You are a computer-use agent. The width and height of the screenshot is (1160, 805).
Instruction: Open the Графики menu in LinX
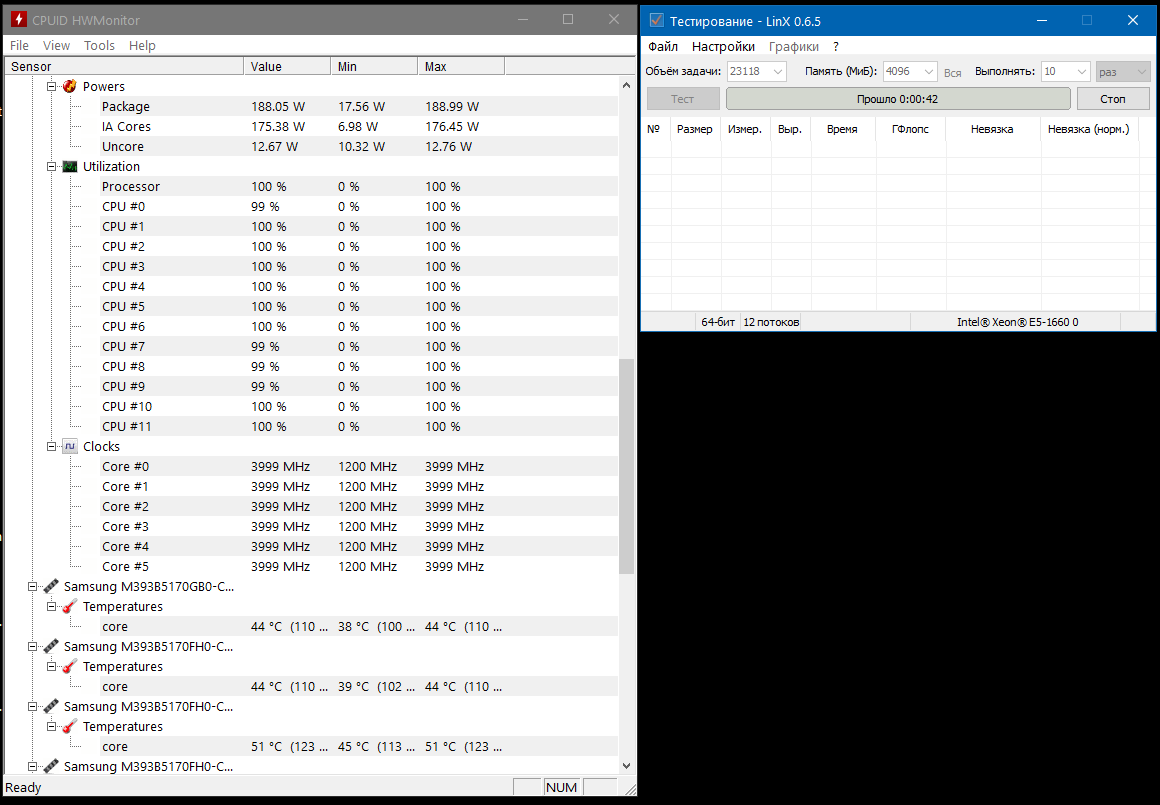[793, 47]
